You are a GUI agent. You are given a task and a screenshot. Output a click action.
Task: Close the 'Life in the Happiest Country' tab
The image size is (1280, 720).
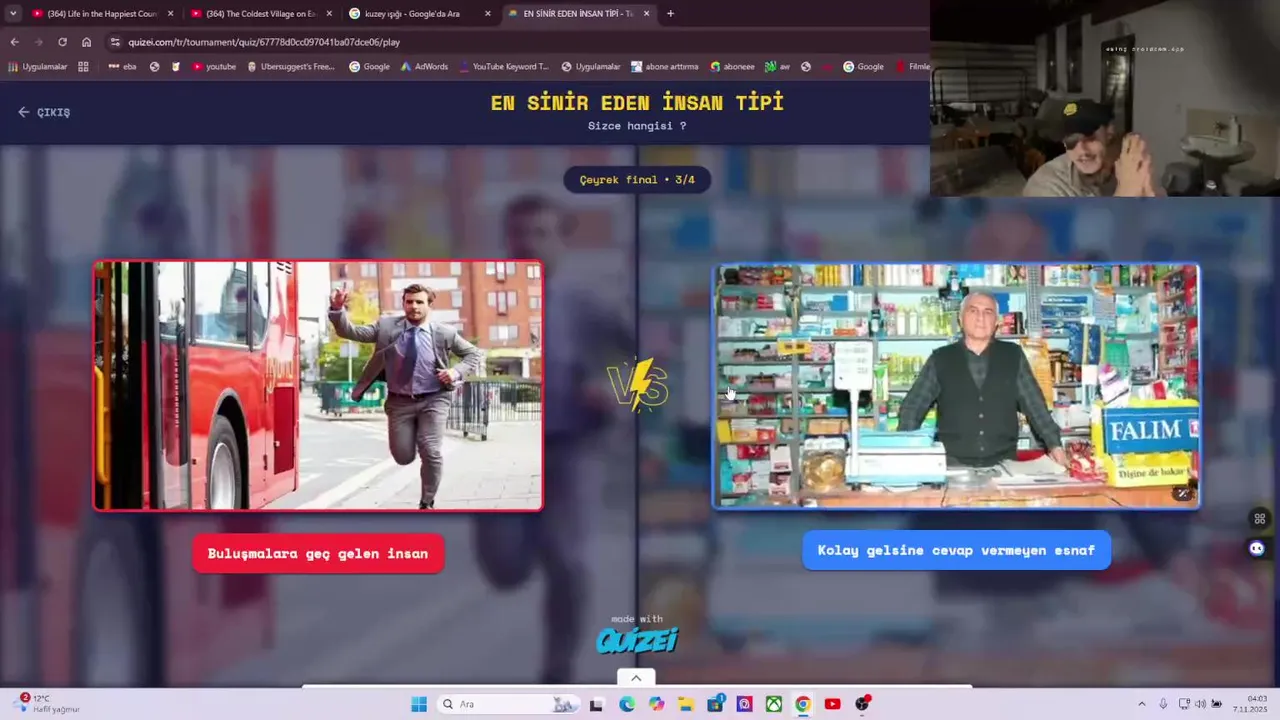pyautogui.click(x=170, y=14)
